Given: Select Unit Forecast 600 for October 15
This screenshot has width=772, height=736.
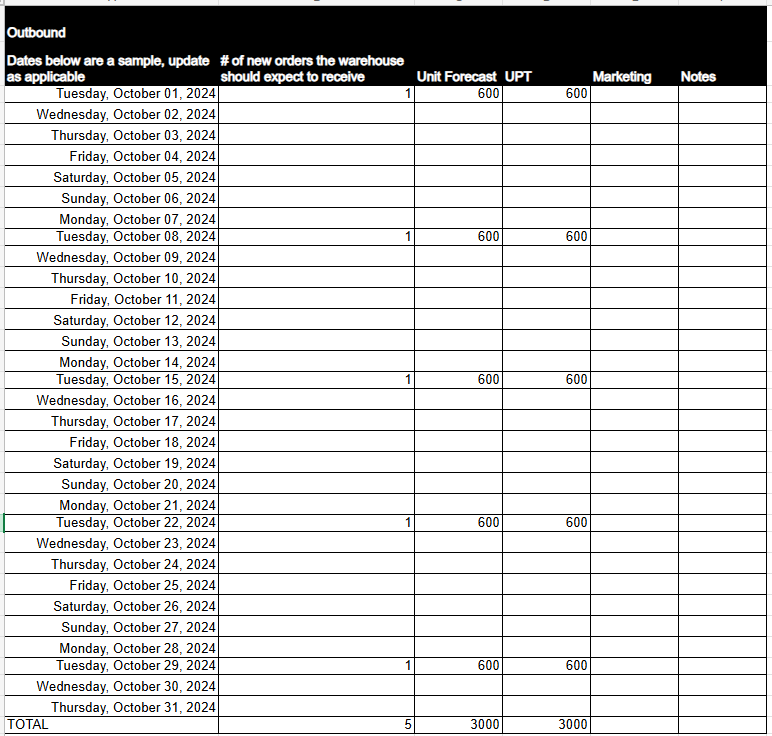Looking at the screenshot, I should pos(458,380).
